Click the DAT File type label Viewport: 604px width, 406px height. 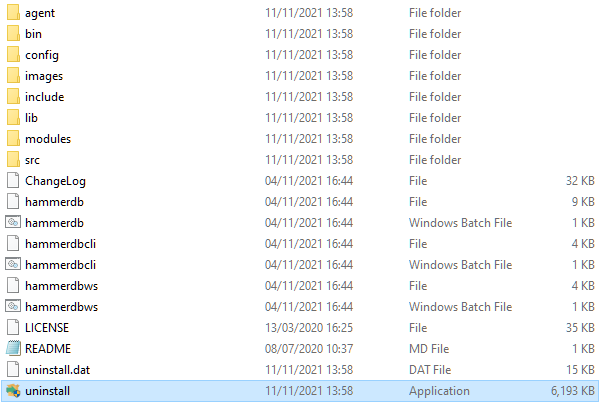click(x=430, y=370)
